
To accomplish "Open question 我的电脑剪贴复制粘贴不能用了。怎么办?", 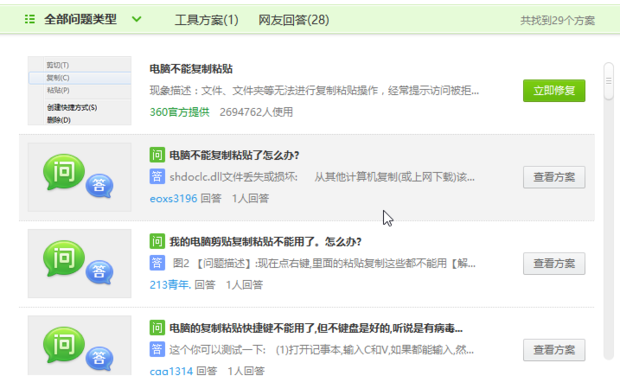I will click(x=265, y=242).
